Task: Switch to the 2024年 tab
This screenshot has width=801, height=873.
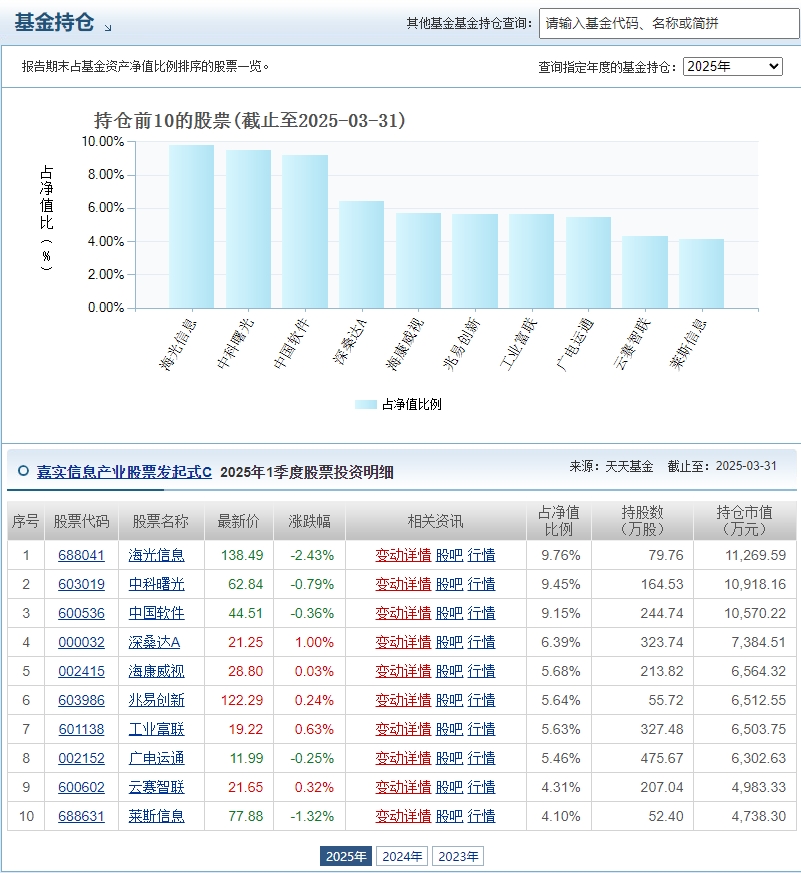Action: (402, 856)
